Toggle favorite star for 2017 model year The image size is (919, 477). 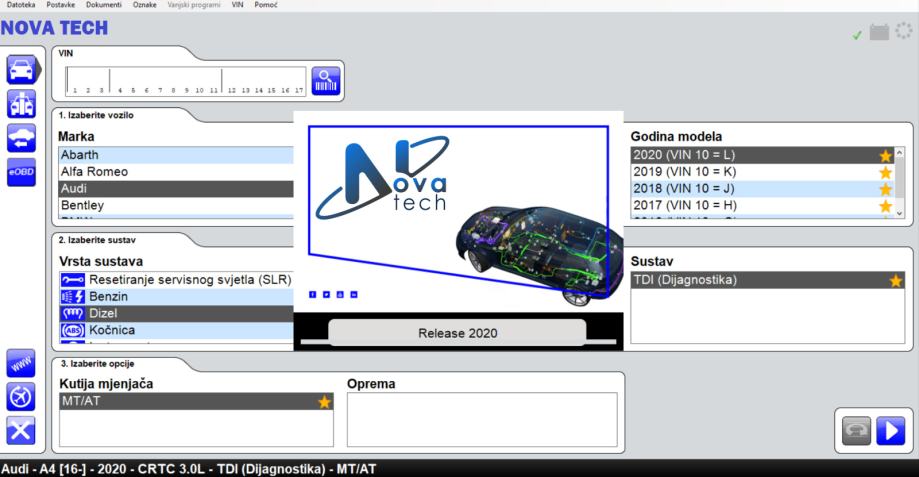886,206
